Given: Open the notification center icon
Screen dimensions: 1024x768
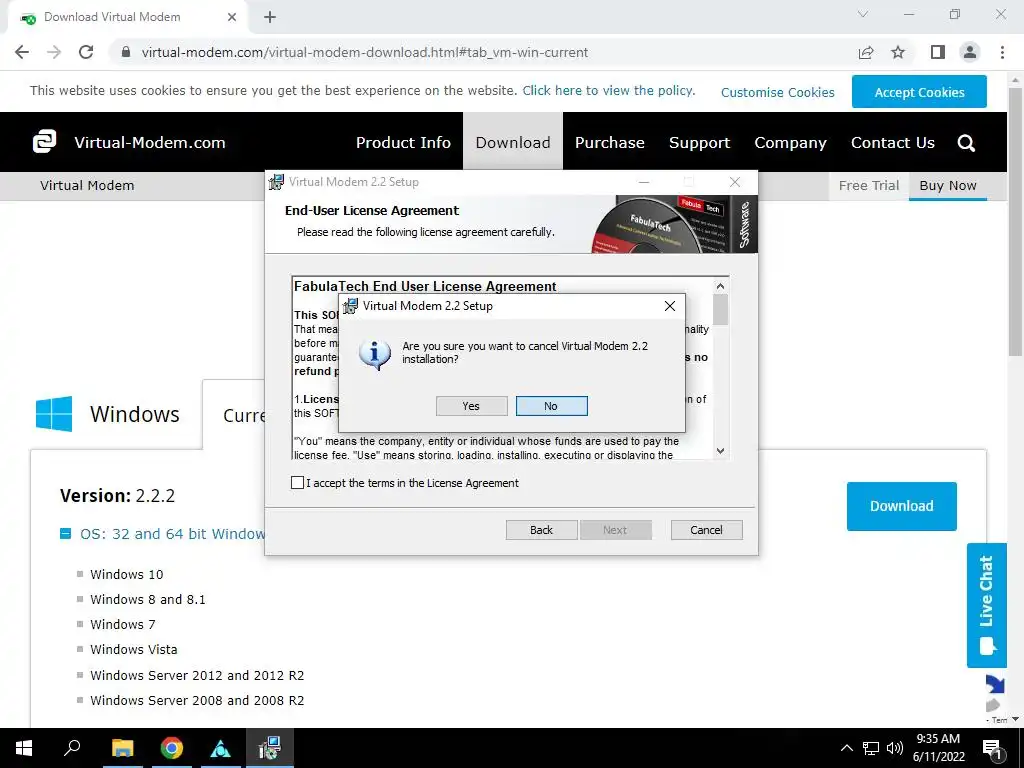Looking at the screenshot, I should pos(993,749).
